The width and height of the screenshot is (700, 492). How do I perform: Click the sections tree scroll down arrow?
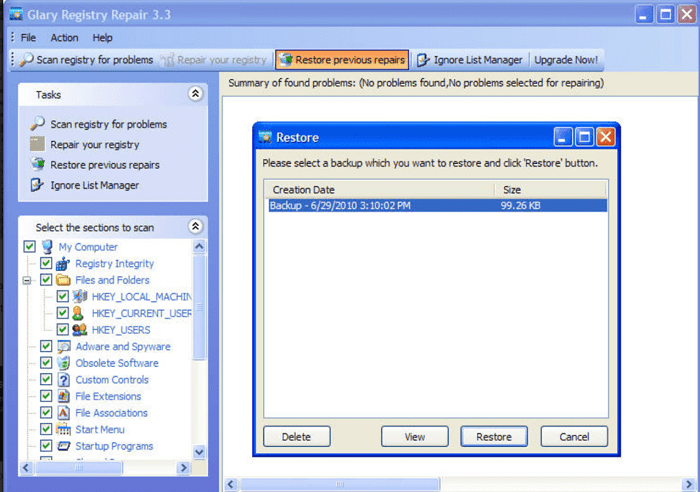pyautogui.click(x=200, y=452)
